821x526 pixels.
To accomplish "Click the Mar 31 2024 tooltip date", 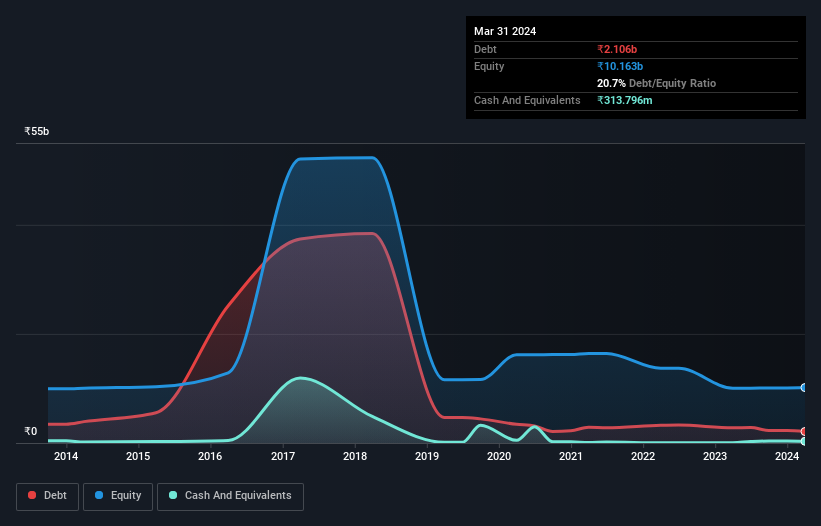I will click(505, 31).
